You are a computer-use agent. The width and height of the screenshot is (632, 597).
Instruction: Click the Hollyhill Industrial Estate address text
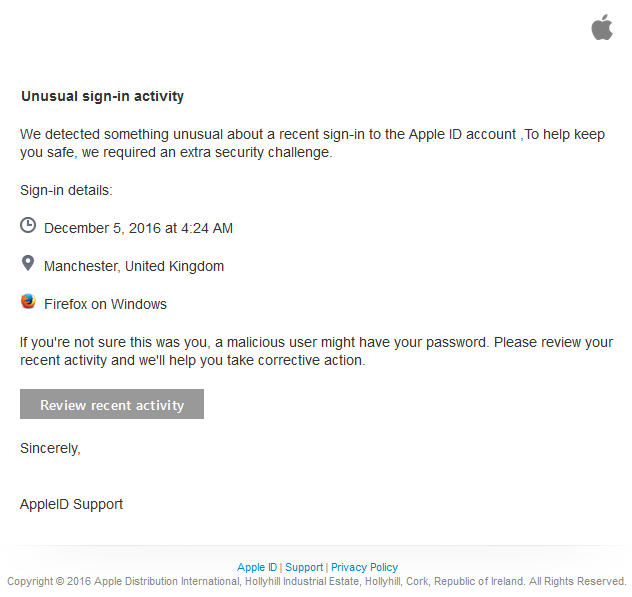[x=301, y=581]
